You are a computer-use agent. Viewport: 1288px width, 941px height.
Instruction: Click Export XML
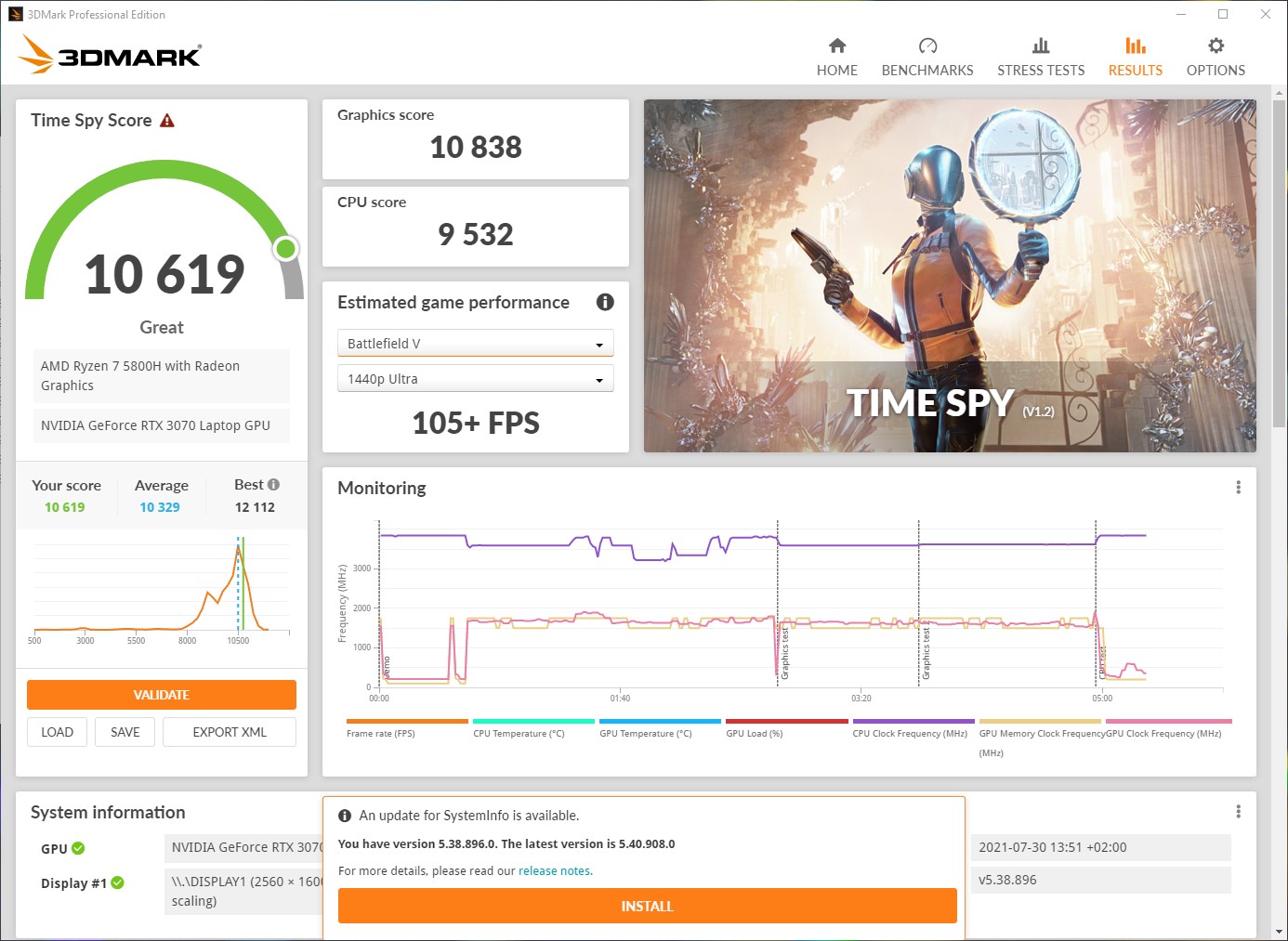230,732
